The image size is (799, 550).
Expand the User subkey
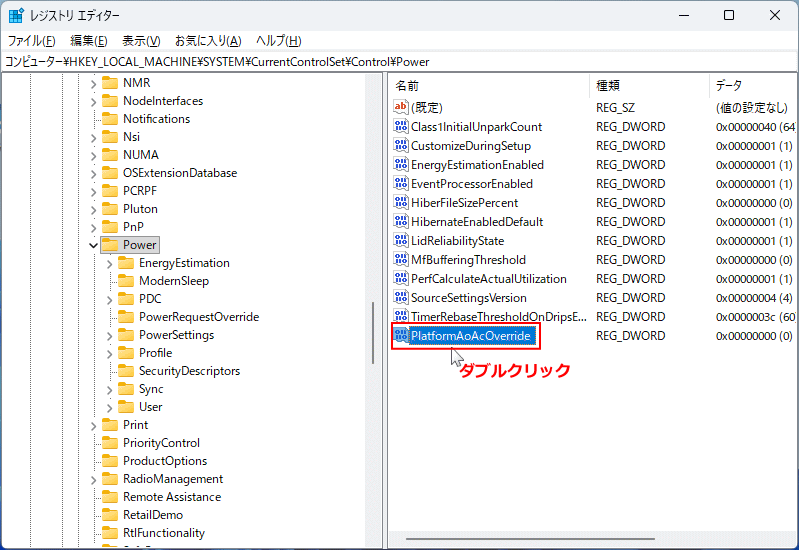click(110, 407)
